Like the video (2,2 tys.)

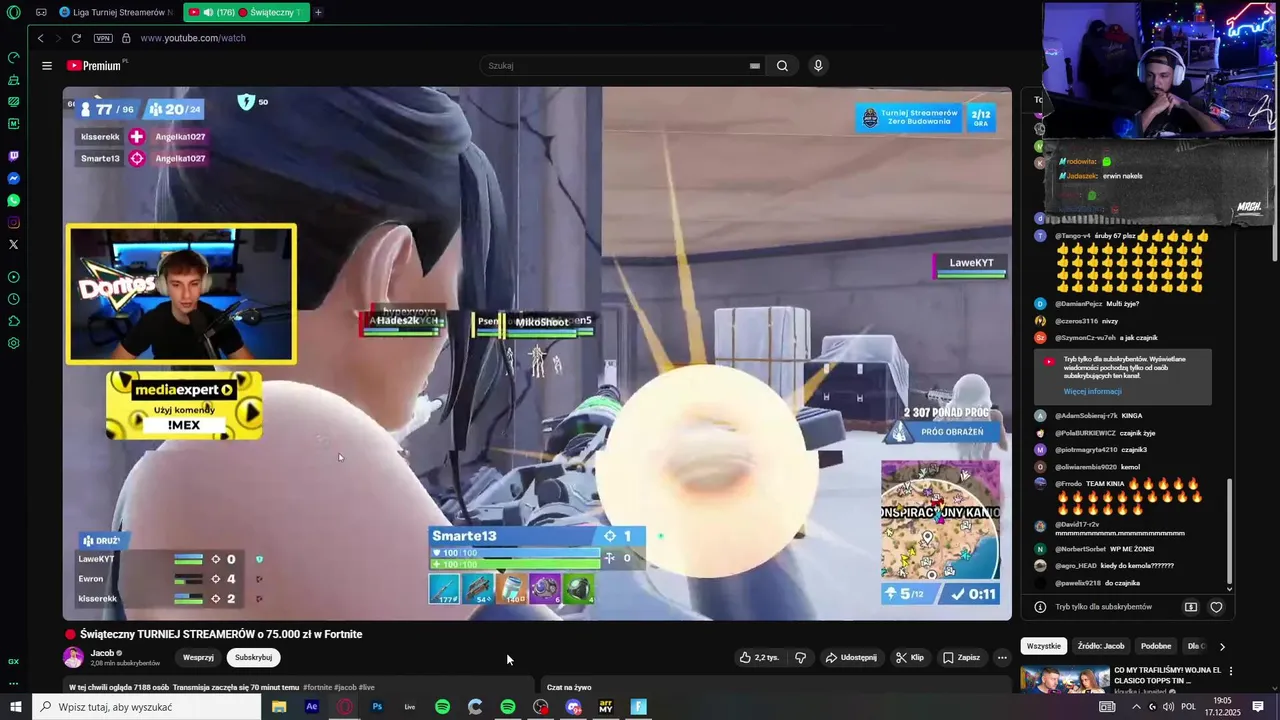coord(759,657)
